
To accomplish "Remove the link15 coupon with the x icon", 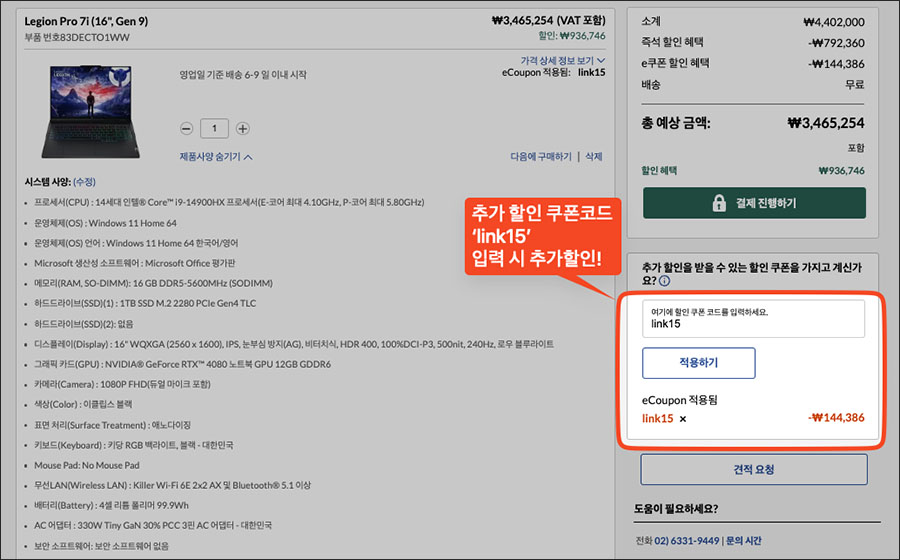I will coord(682,419).
